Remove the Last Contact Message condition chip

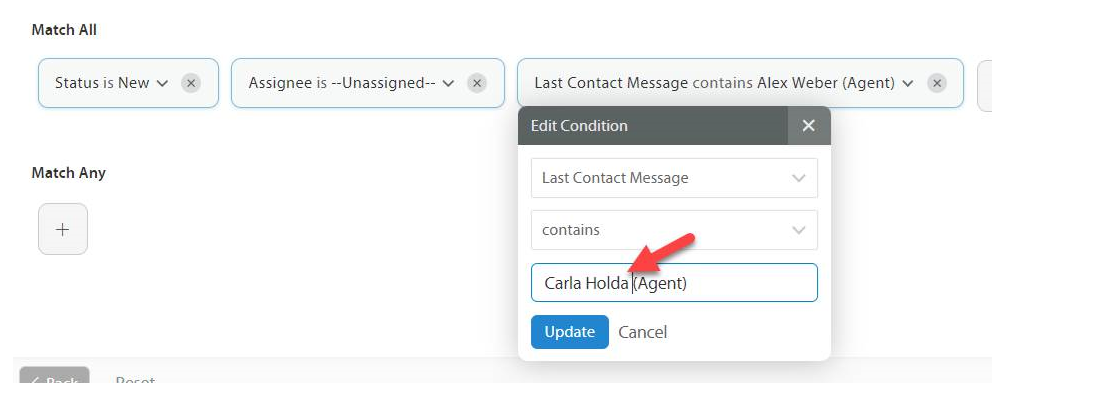point(937,83)
